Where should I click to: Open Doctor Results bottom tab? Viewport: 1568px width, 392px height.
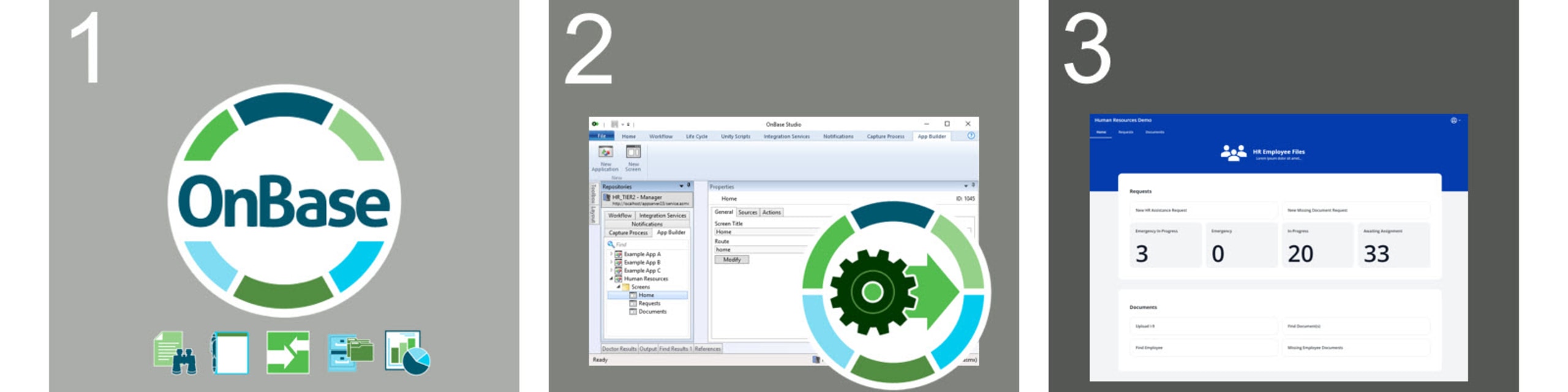click(619, 349)
